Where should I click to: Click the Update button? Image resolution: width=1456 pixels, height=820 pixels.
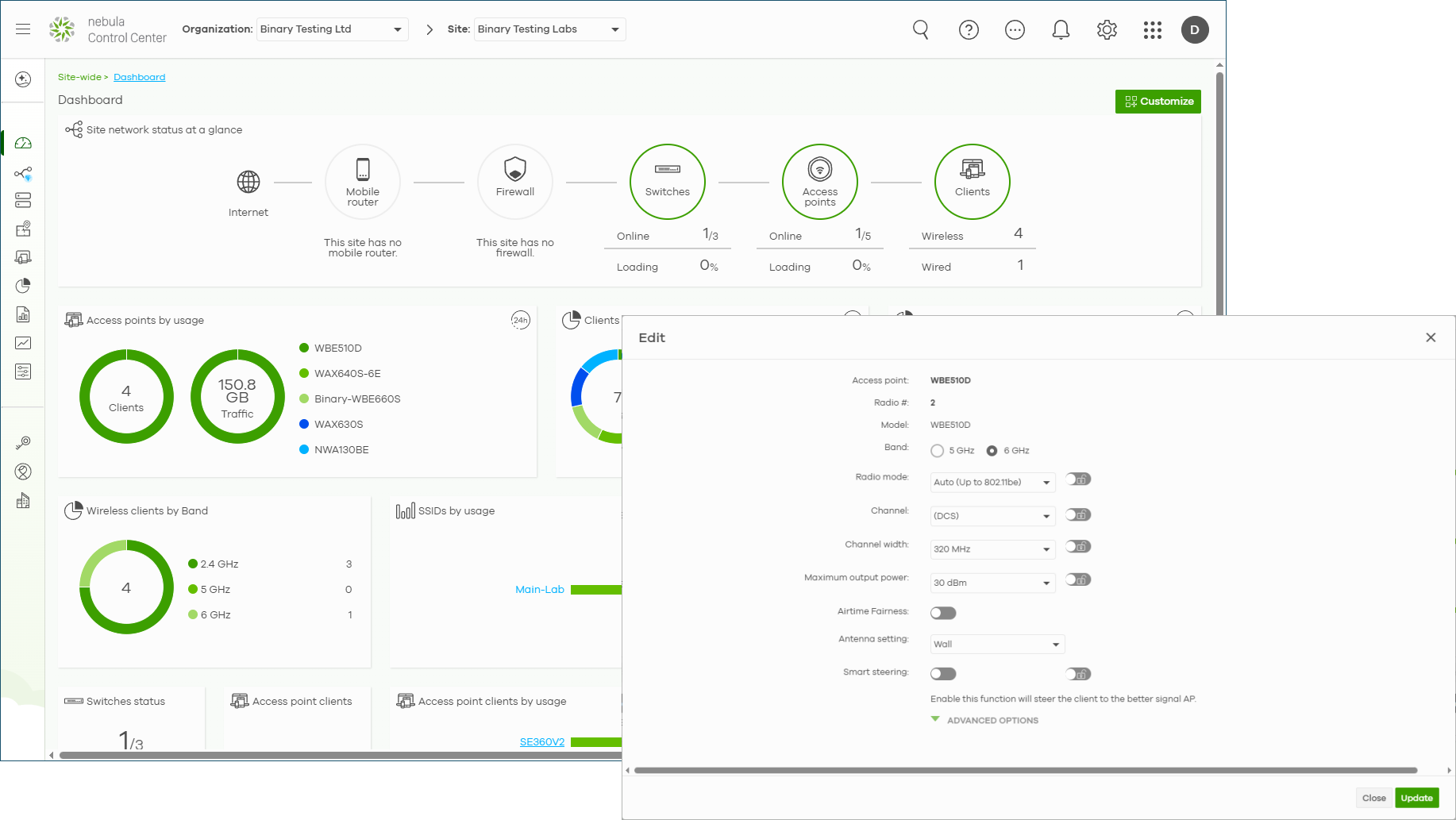pyautogui.click(x=1416, y=798)
